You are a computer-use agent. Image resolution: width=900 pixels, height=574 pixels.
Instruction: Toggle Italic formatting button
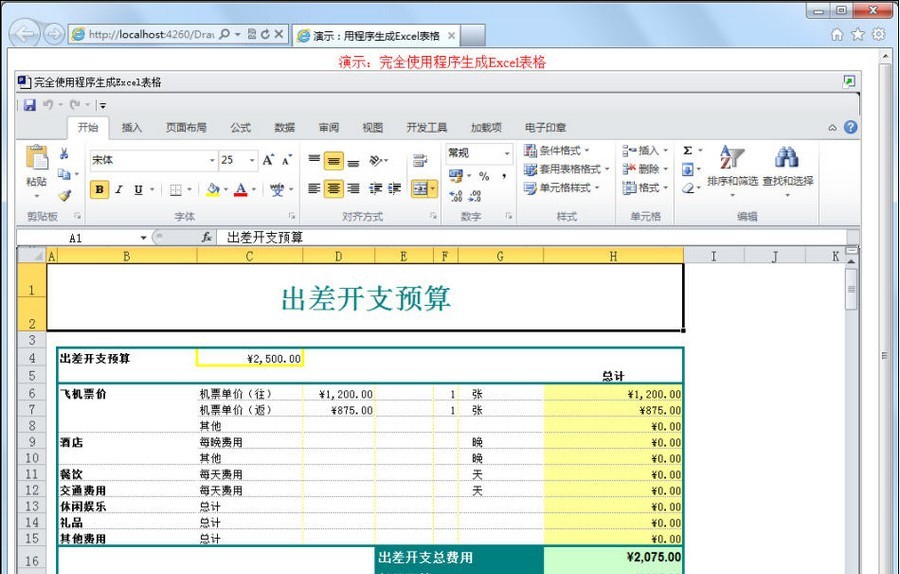pos(118,190)
